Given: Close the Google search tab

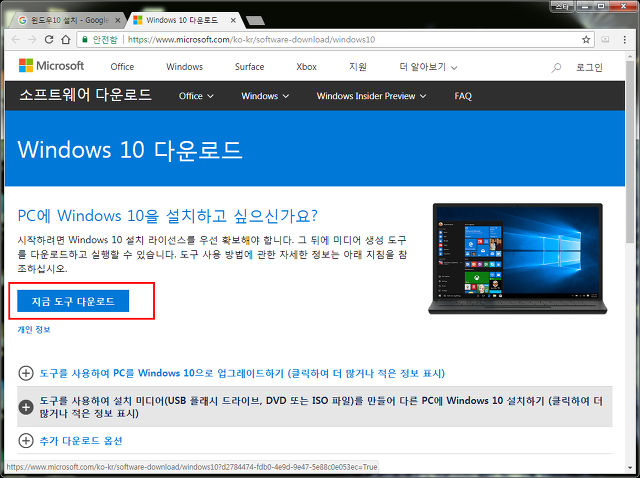Looking at the screenshot, I should 118,20.
